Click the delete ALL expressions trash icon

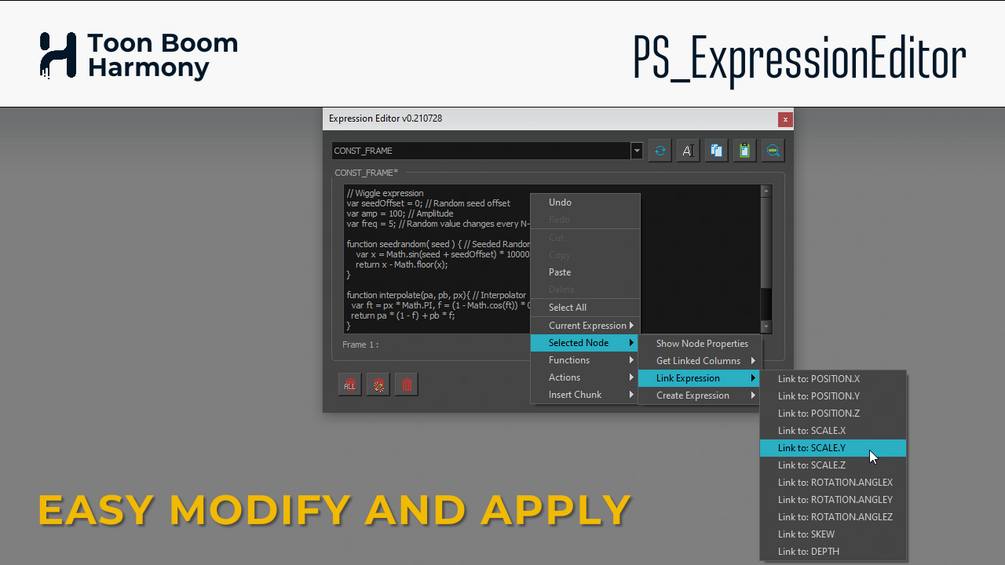(x=349, y=384)
